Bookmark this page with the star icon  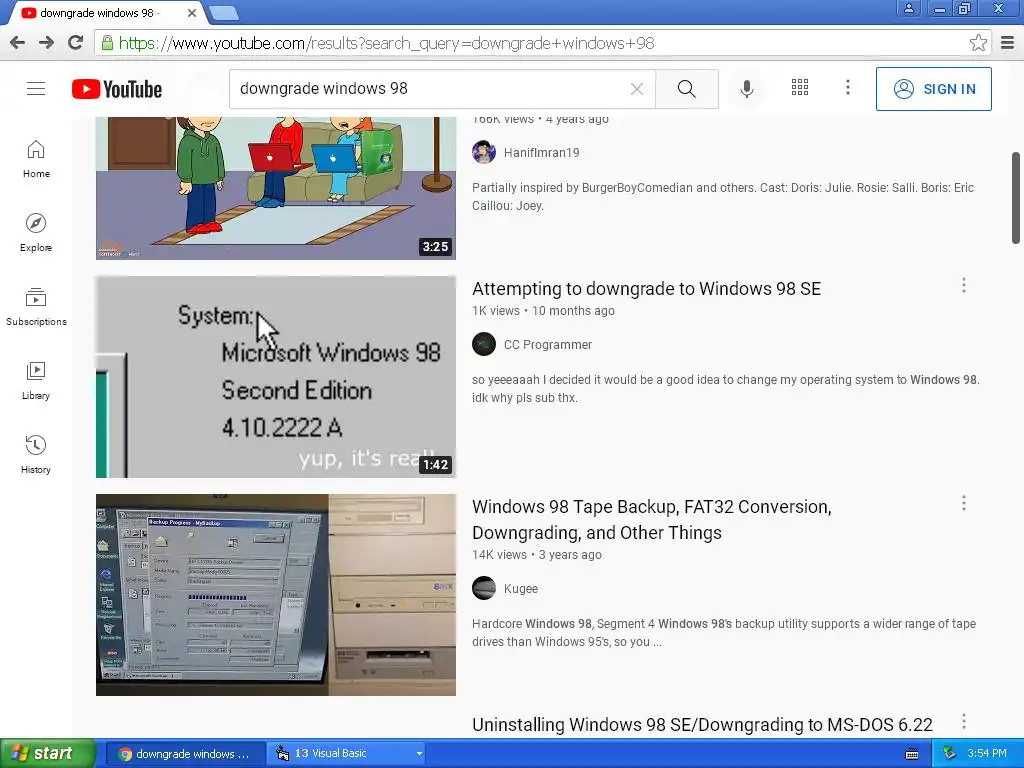click(978, 43)
